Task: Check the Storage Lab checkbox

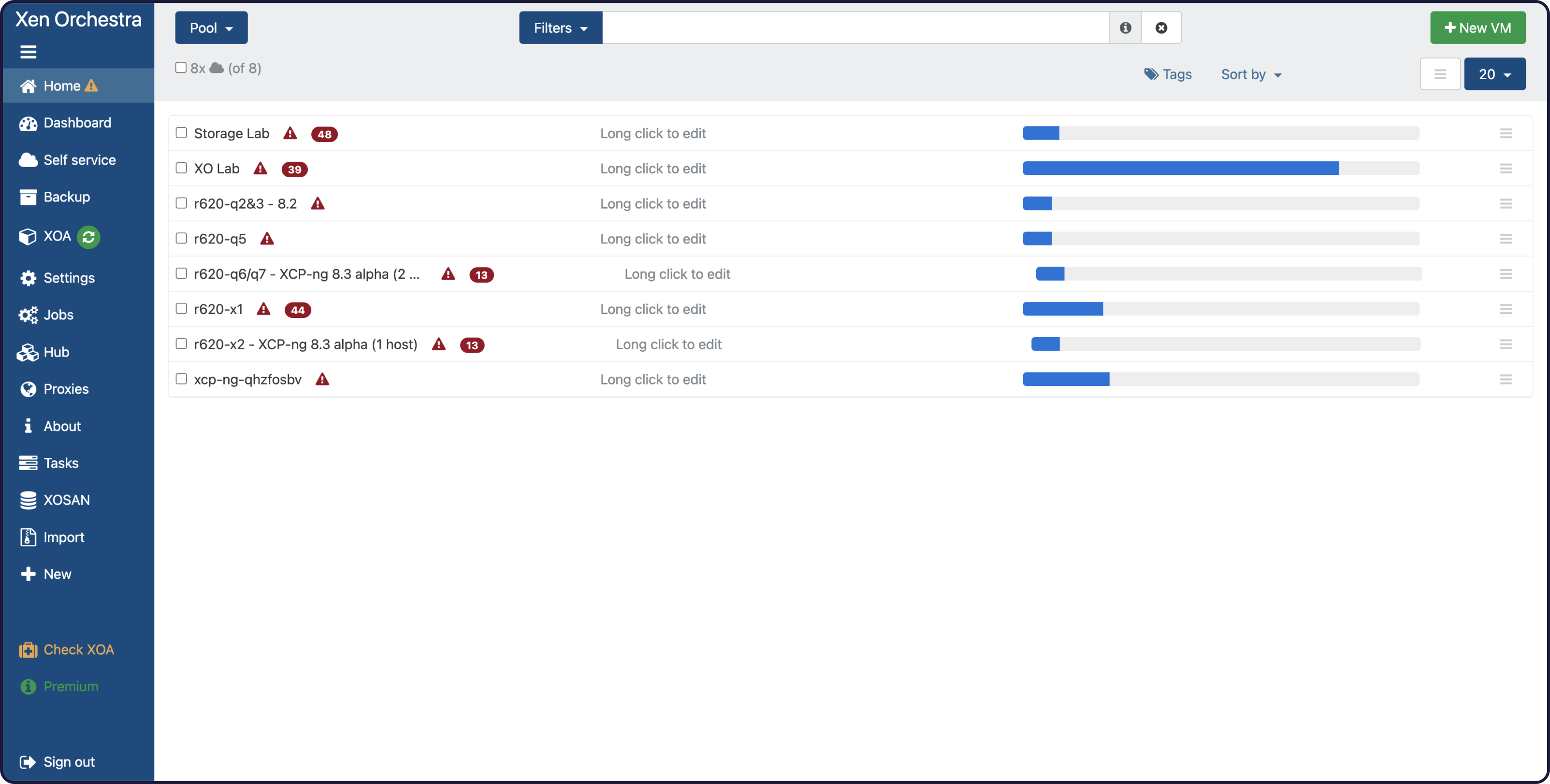Action: 181,132
